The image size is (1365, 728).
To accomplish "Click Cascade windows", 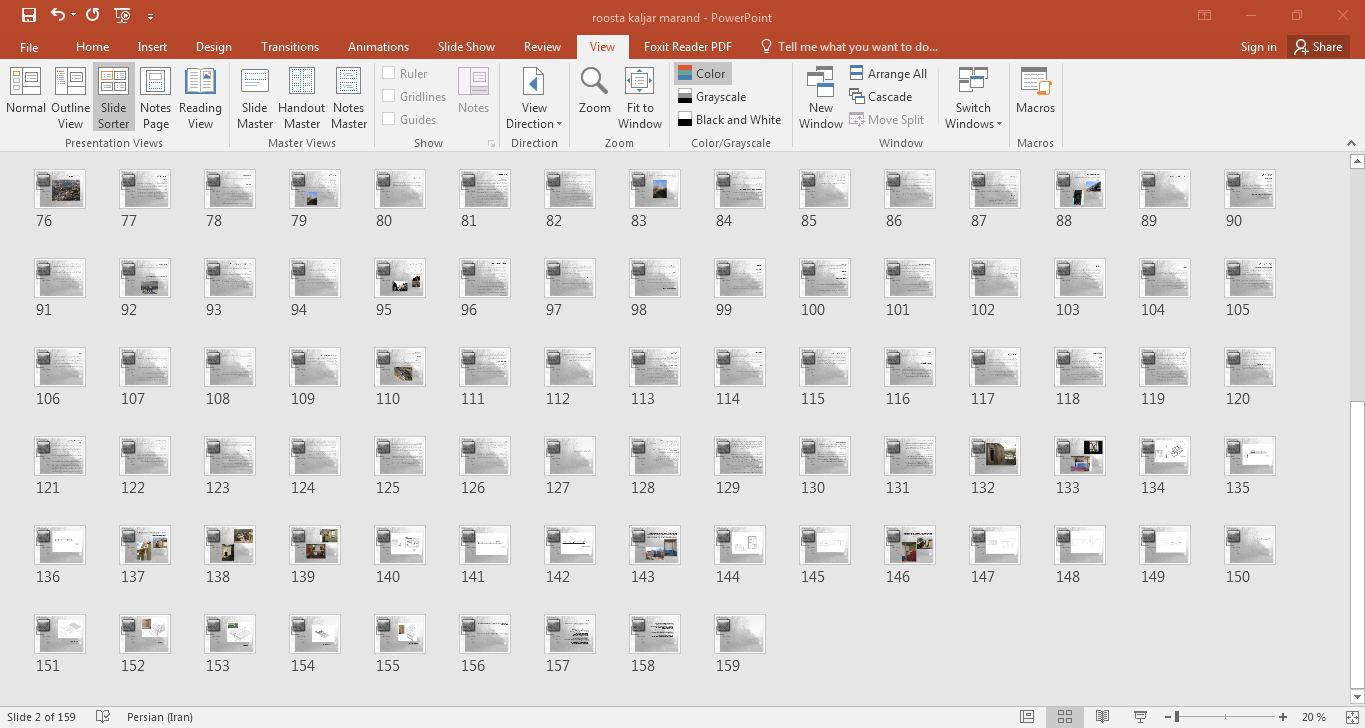I will tap(881, 96).
